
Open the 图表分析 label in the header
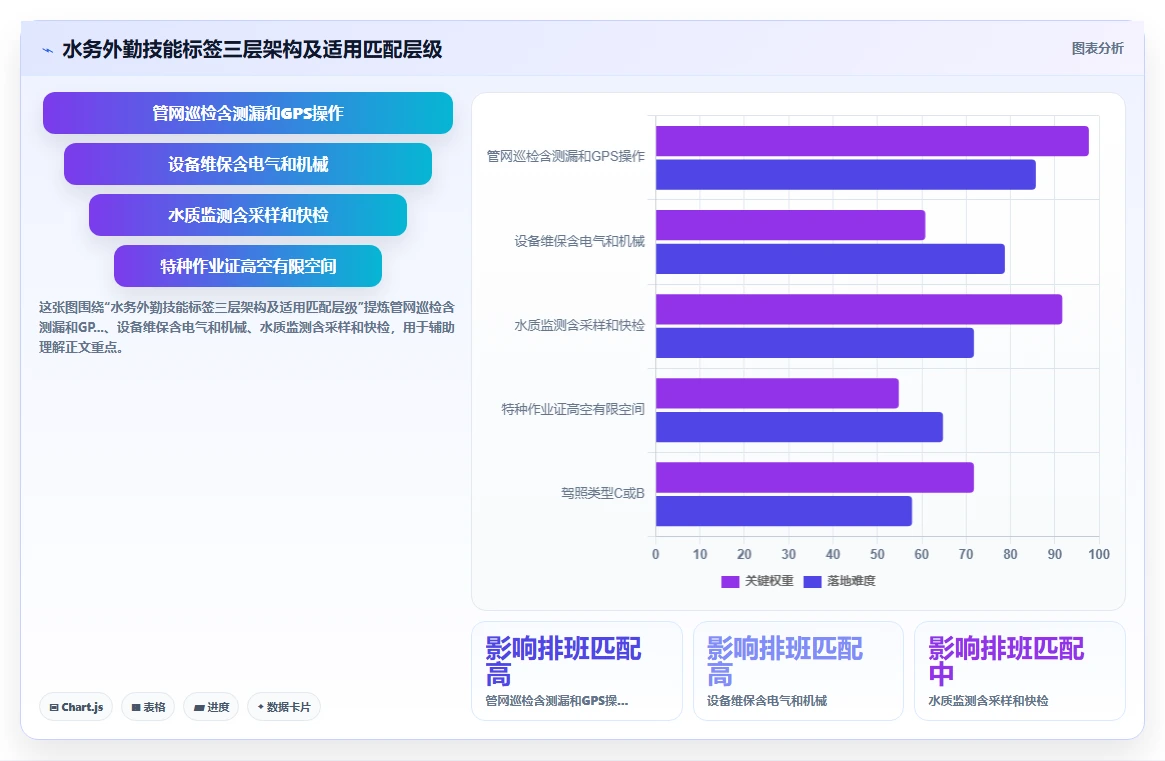pyautogui.click(x=1097, y=48)
